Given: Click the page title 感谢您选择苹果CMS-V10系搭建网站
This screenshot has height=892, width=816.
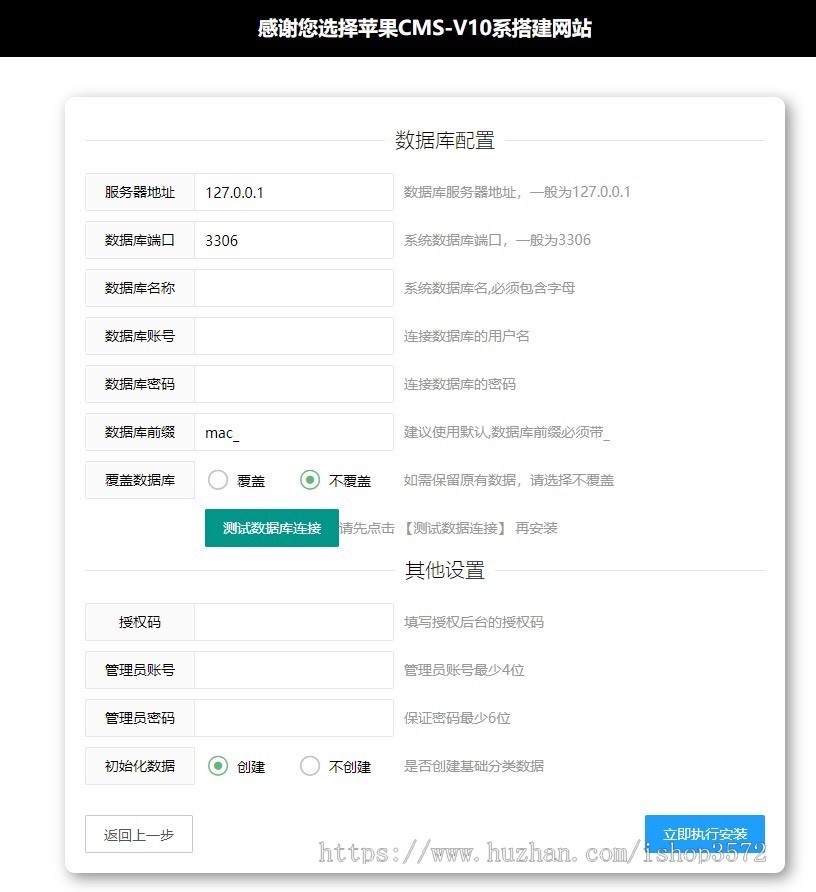Looking at the screenshot, I should pos(425,28).
